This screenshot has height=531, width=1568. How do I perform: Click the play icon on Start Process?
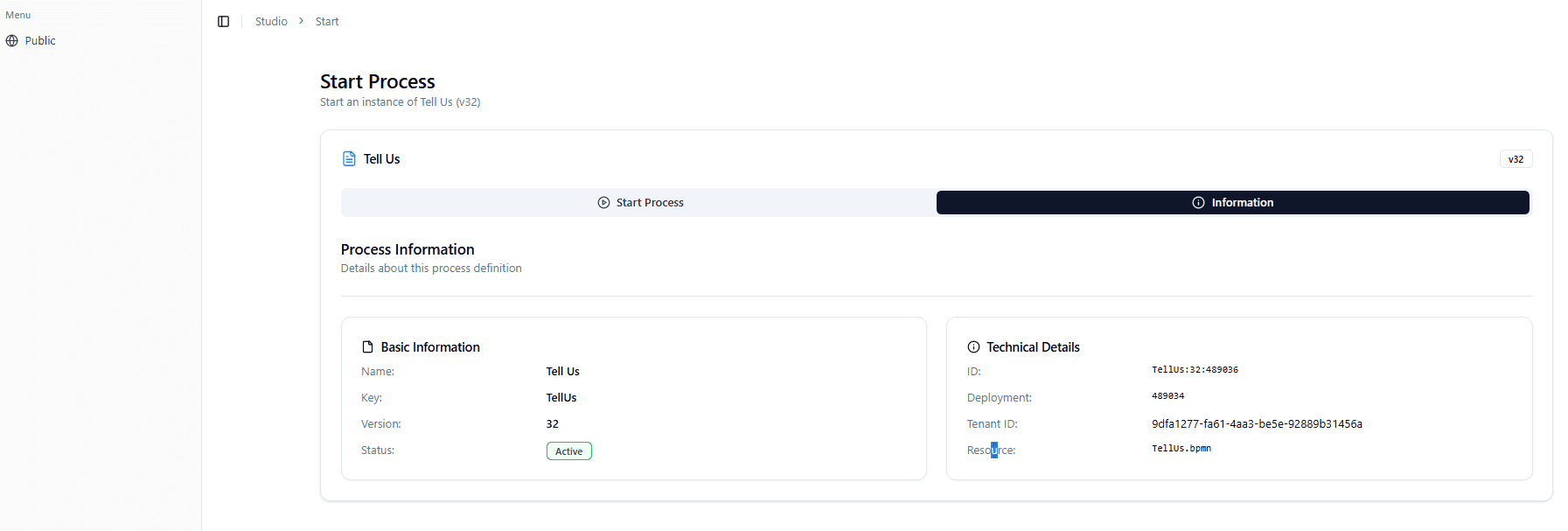click(603, 202)
